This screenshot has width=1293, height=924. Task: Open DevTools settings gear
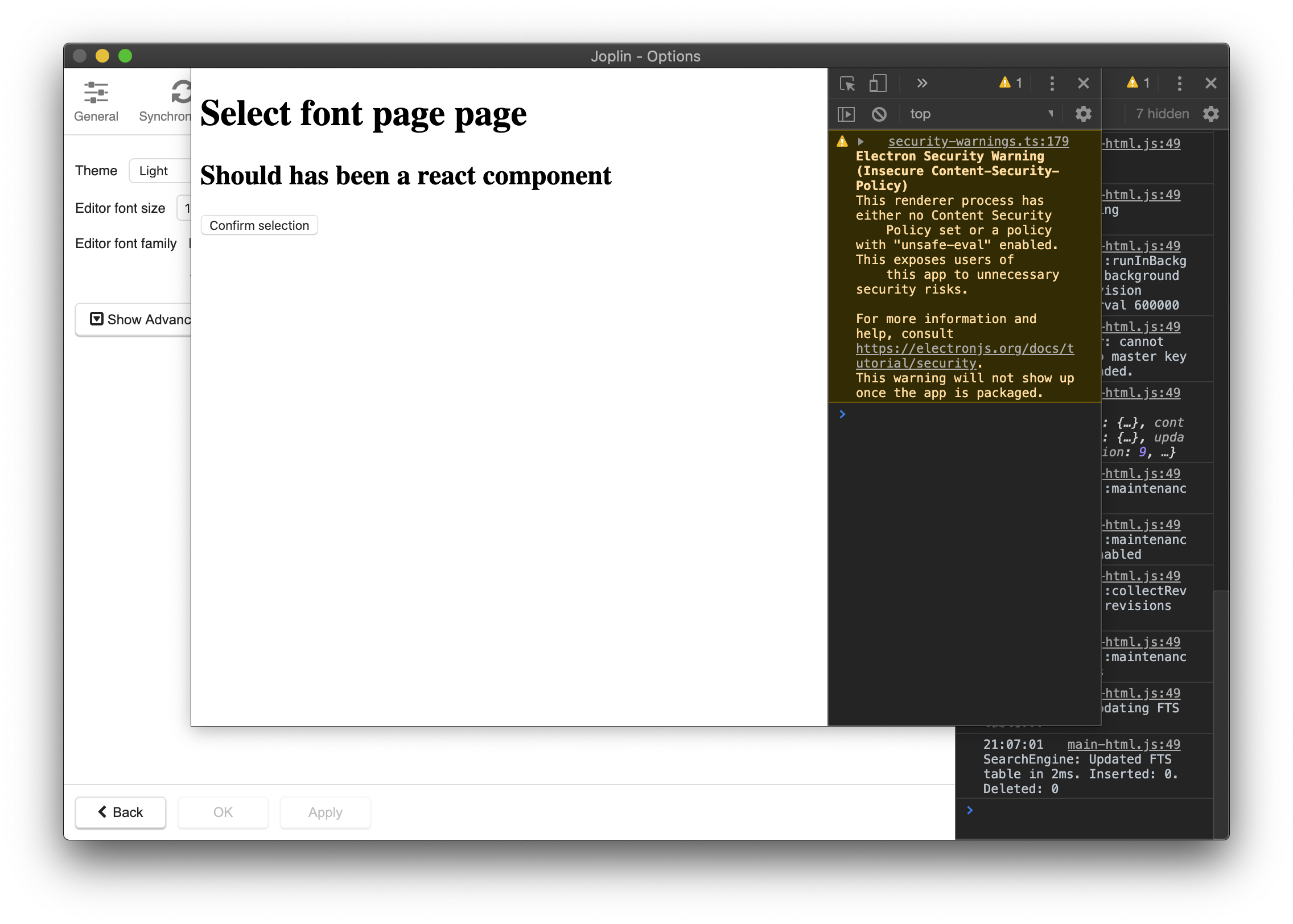(1083, 114)
